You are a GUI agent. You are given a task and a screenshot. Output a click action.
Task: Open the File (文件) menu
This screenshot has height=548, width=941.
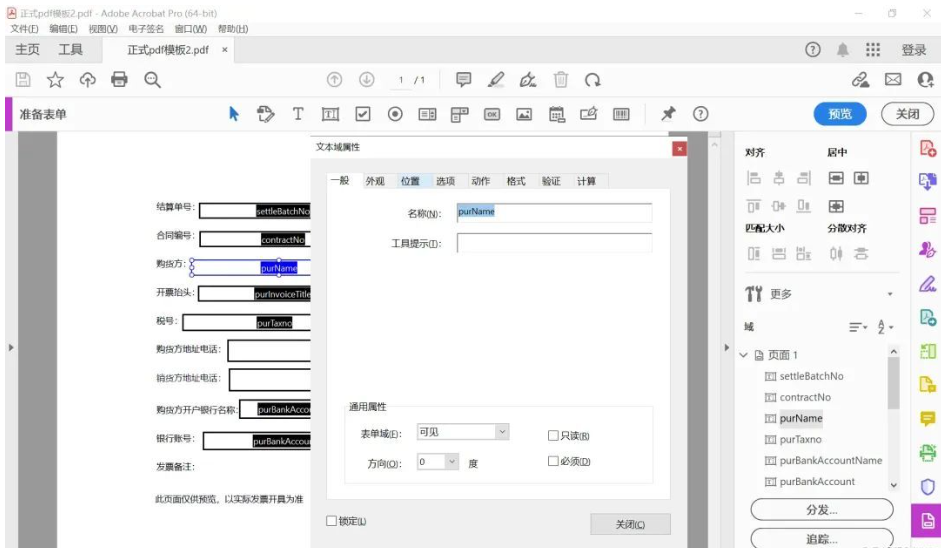point(24,29)
